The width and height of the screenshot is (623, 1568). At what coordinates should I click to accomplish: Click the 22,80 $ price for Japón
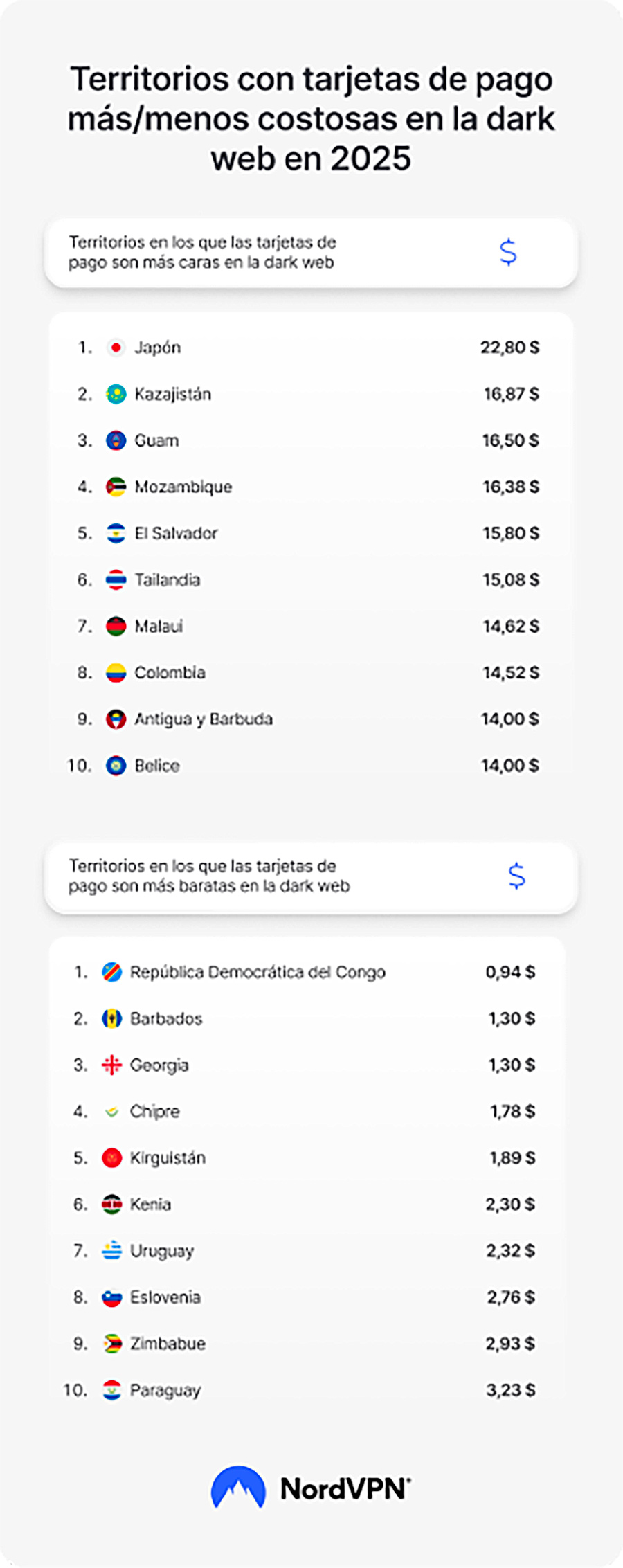(509, 348)
